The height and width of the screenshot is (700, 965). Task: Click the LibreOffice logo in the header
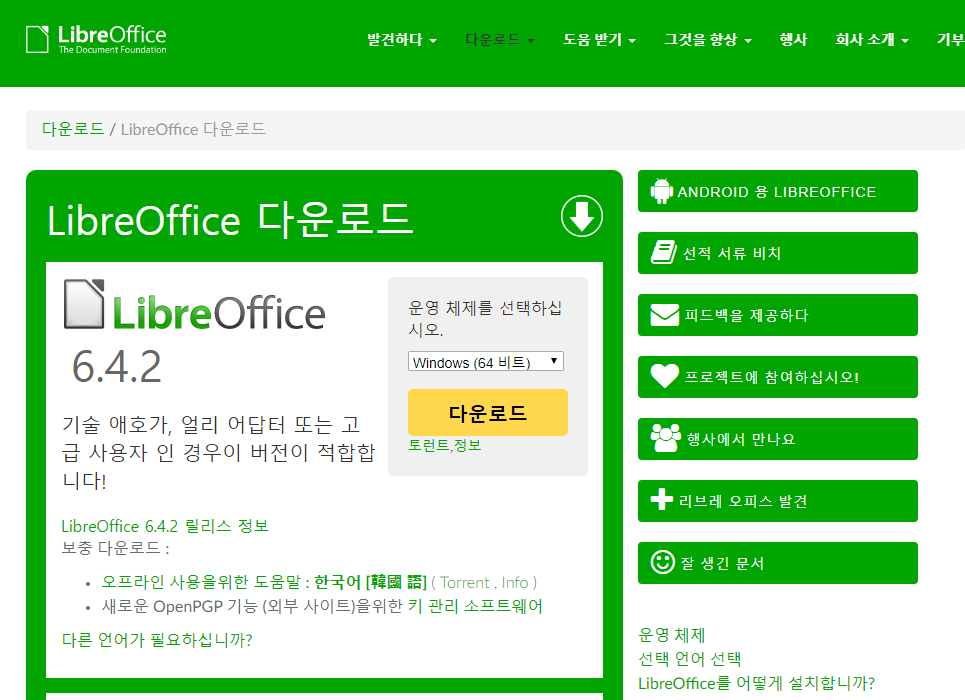tap(96, 39)
